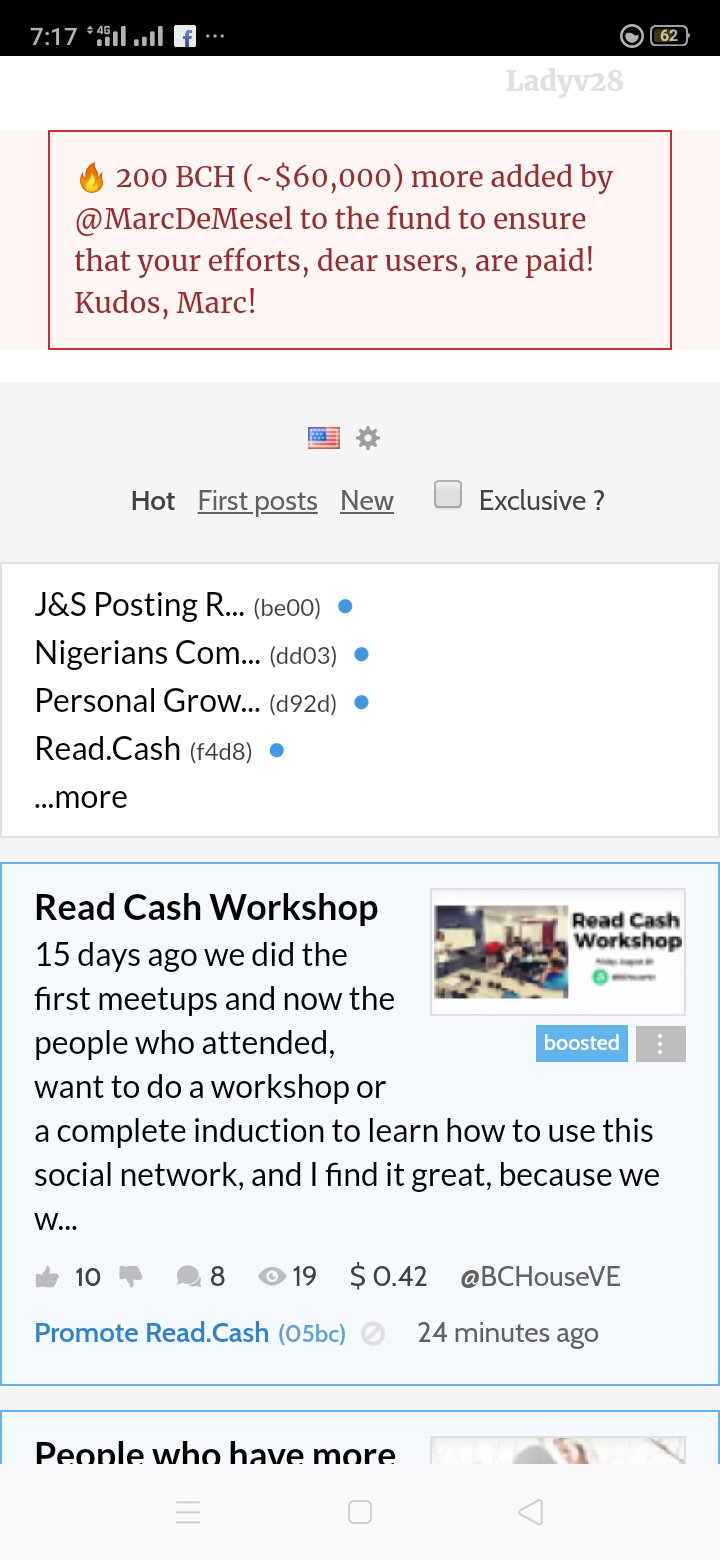
Task: Click the like count 10
Action: (x=88, y=1277)
